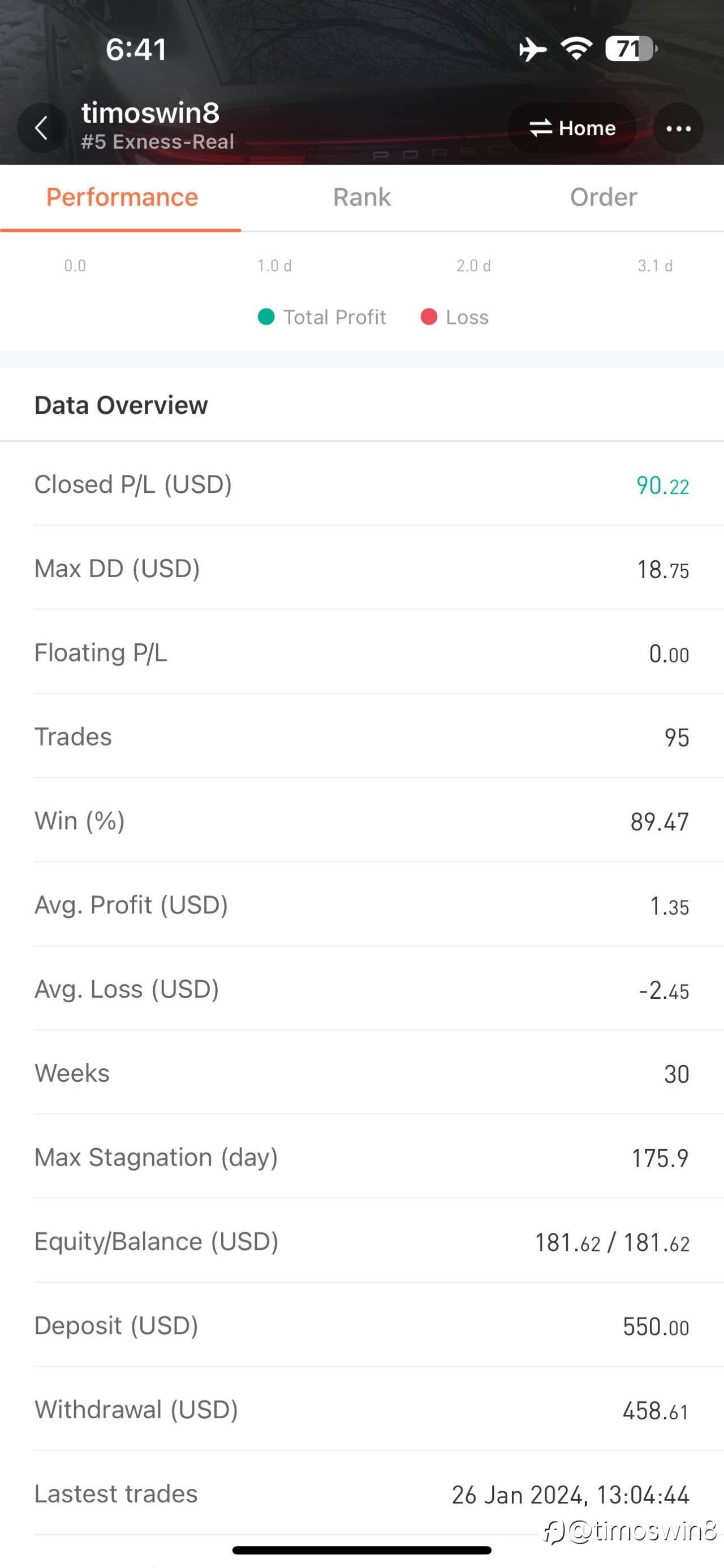Select the Equity/Balance (USD) row
724x1568 pixels.
tap(361, 1242)
